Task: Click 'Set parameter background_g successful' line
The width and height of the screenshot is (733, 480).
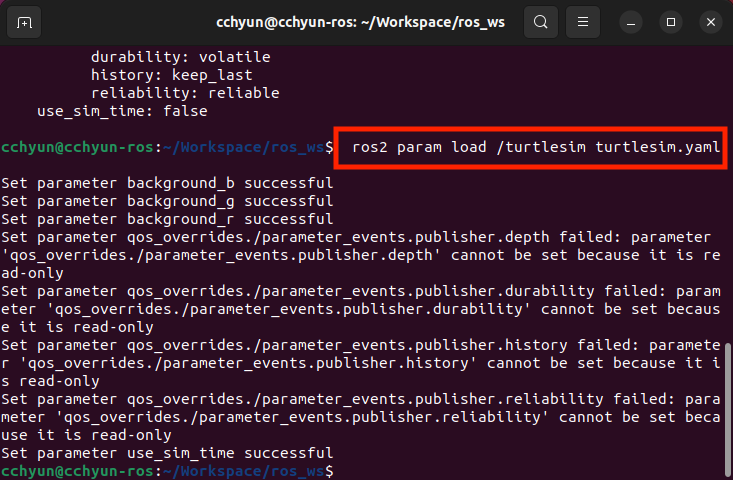Action: [x=167, y=201]
